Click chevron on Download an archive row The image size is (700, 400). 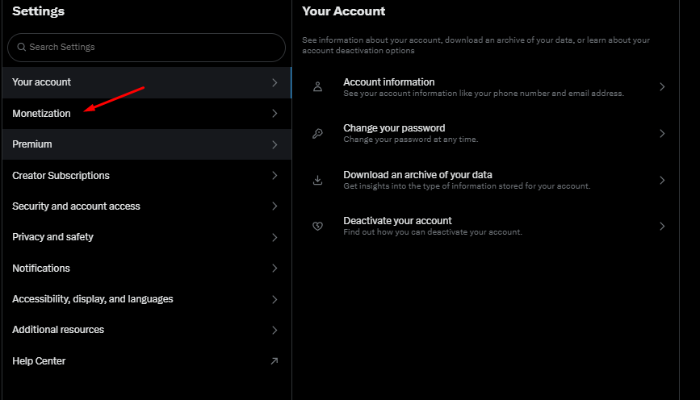click(x=662, y=180)
